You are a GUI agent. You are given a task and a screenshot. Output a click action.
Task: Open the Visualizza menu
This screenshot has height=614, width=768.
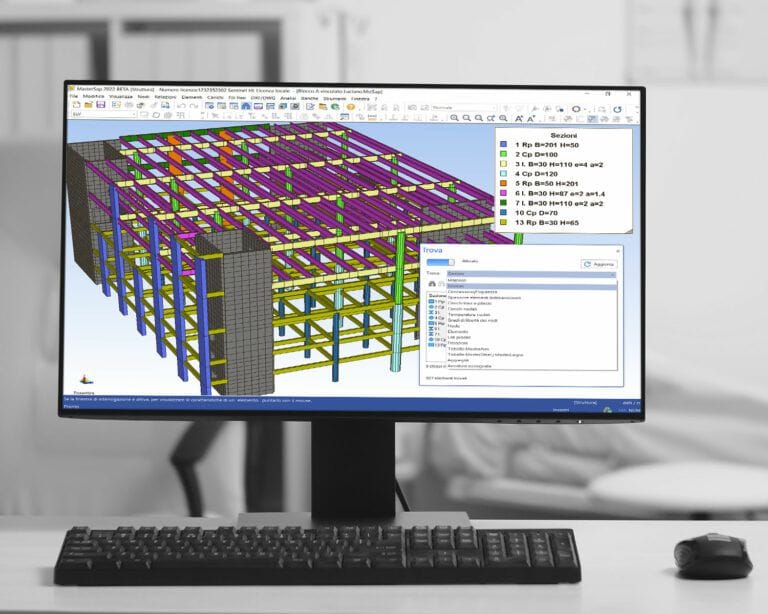coord(123,97)
